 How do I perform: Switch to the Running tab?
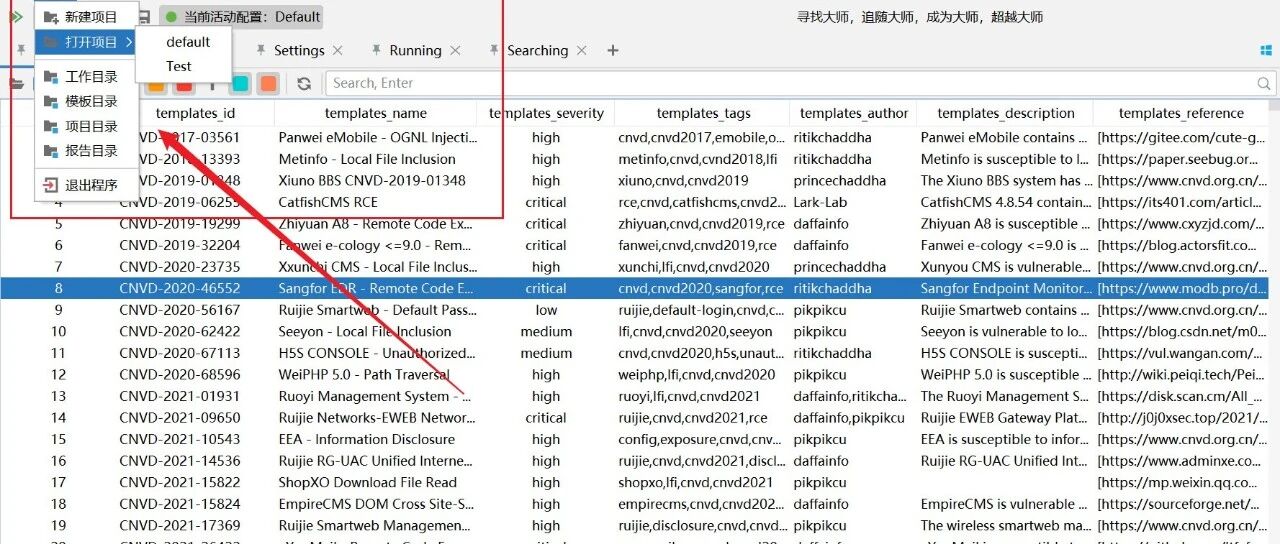(415, 50)
